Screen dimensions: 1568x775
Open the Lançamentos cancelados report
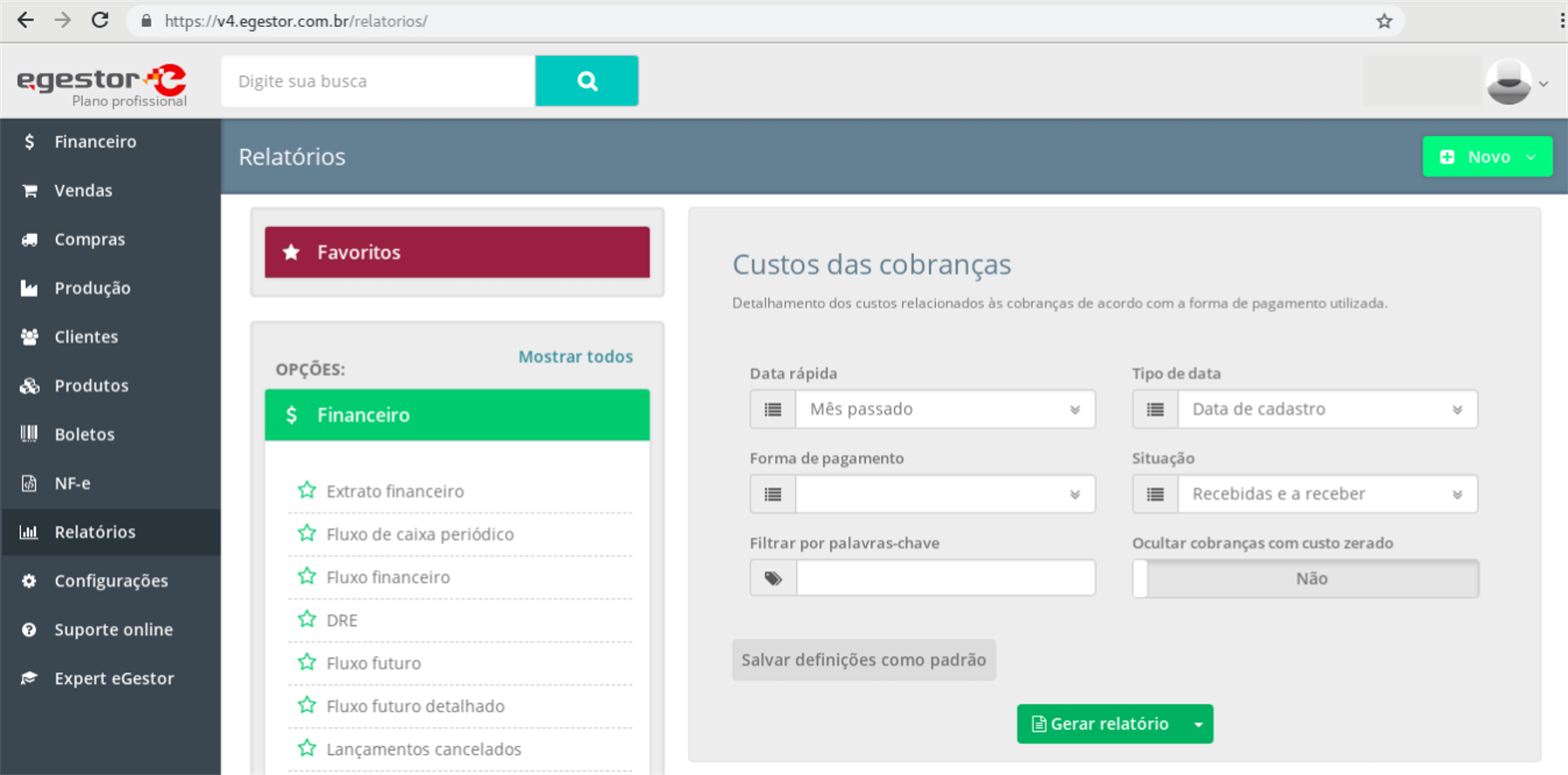423,749
